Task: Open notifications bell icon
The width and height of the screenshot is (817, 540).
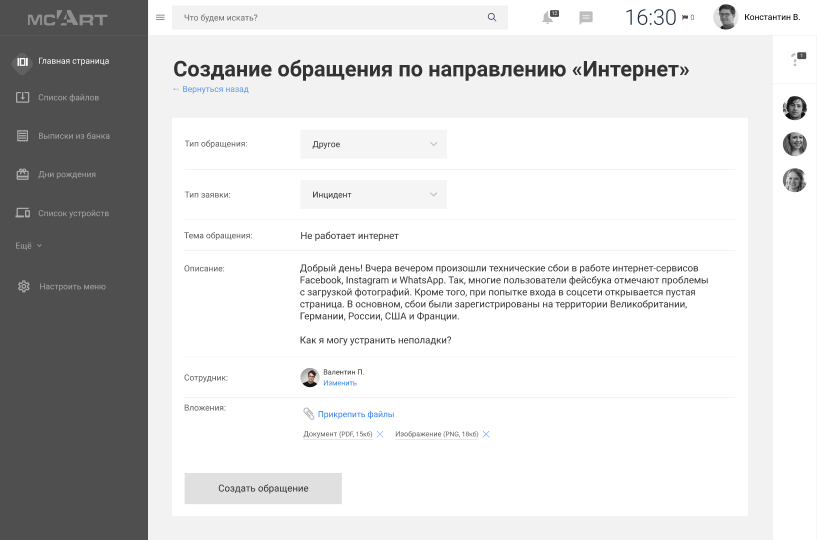Action: coord(548,17)
